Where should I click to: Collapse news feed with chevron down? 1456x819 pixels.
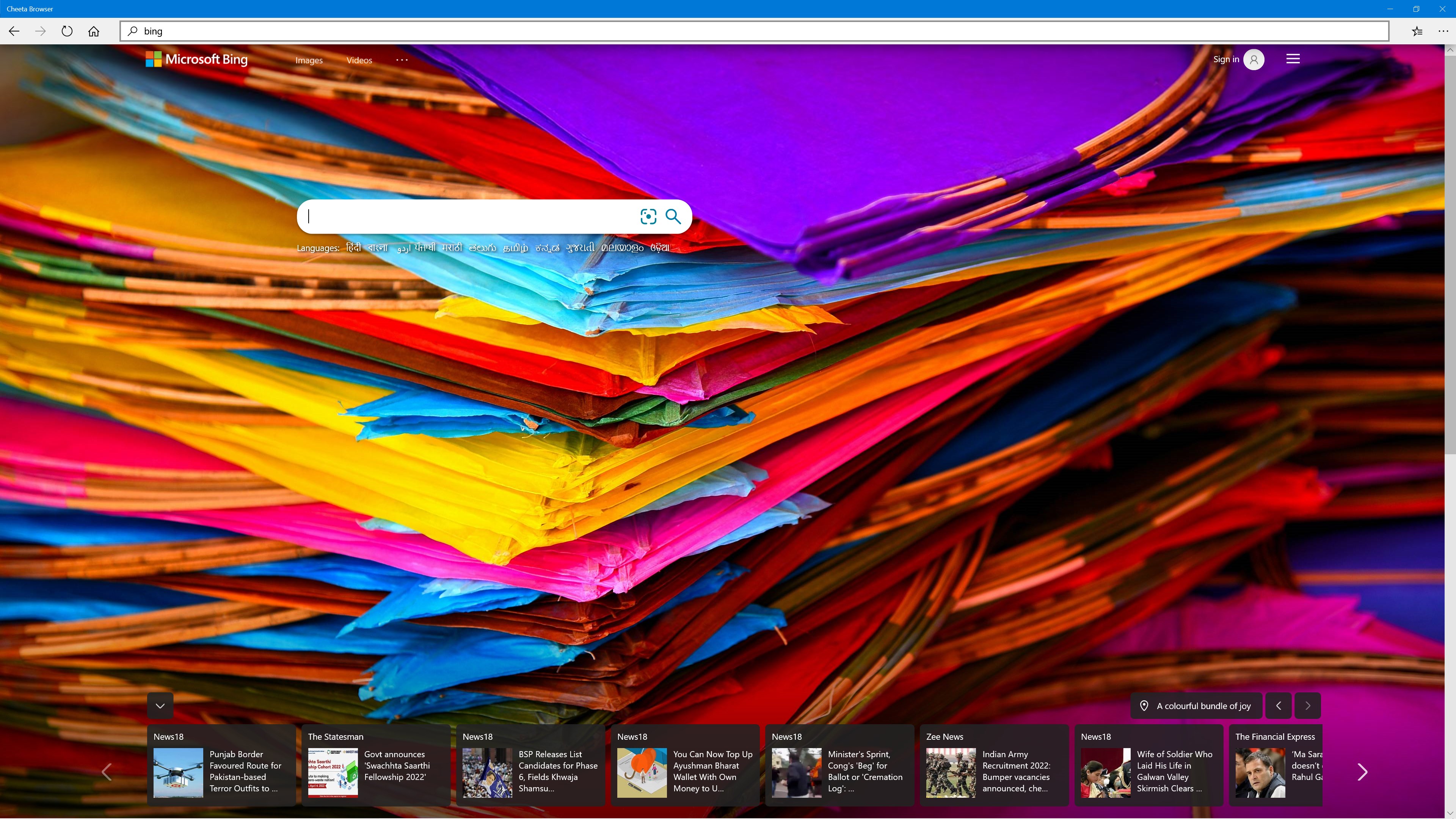[160, 705]
